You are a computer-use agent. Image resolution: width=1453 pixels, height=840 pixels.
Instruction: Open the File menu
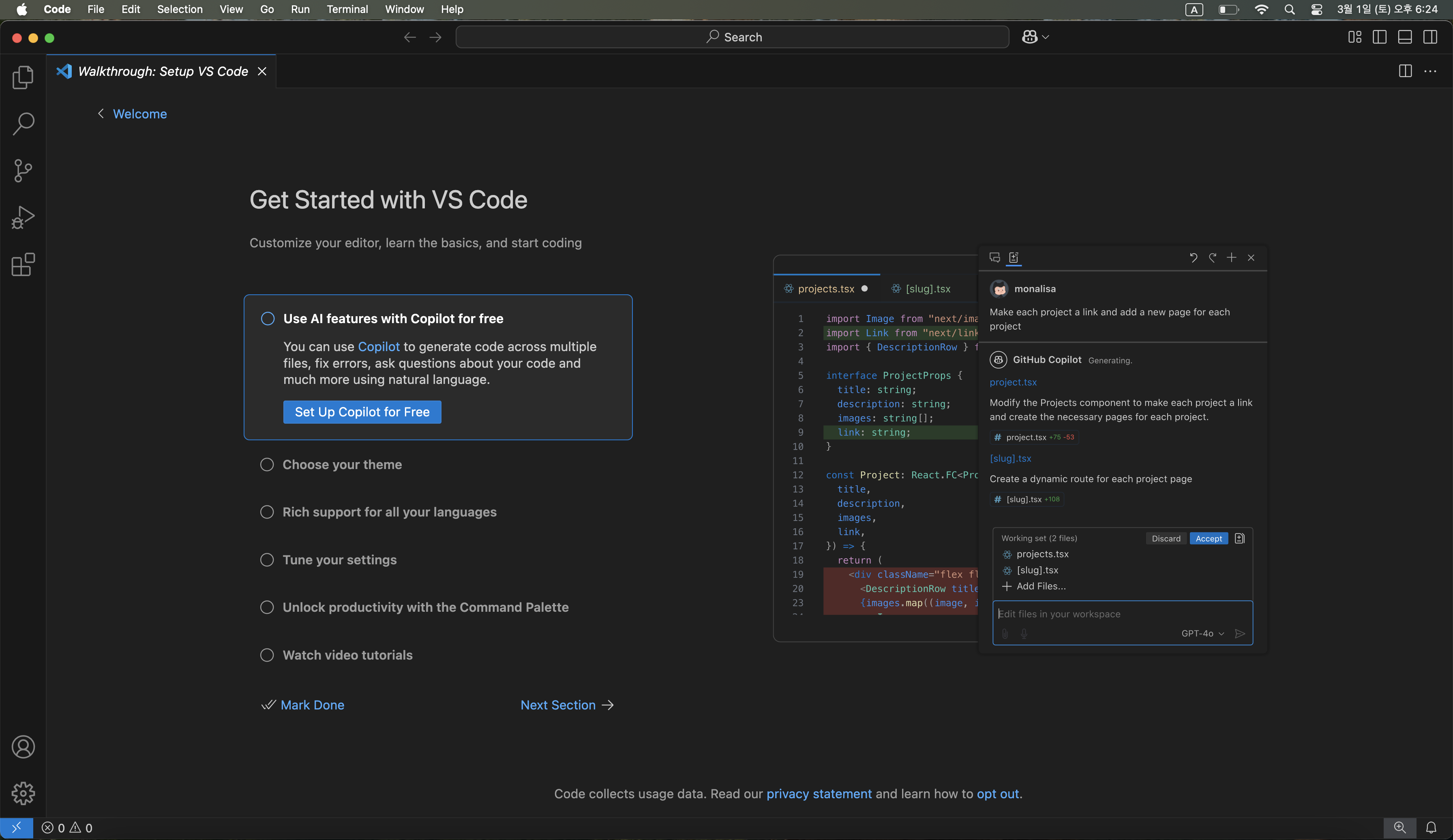pyautogui.click(x=96, y=9)
